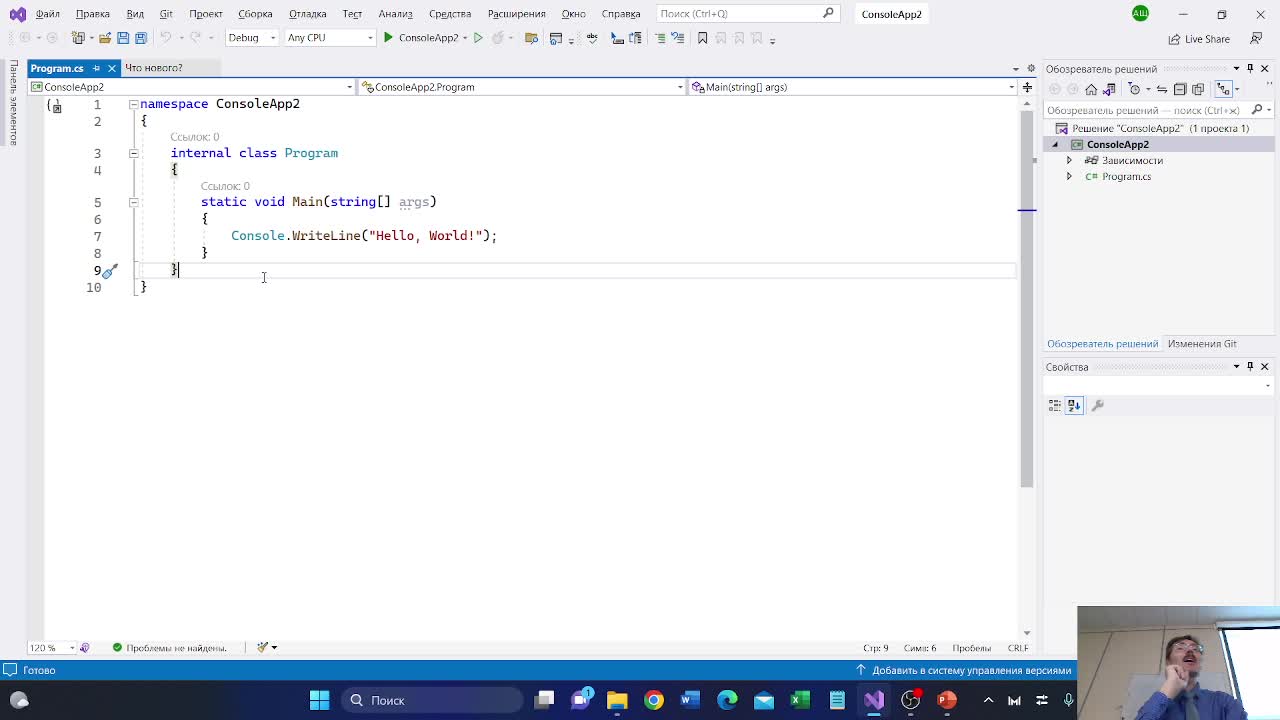1280x720 pixels.
Task: Toggle auto-hide pin on Solution Explorer
Action: [x=1250, y=68]
